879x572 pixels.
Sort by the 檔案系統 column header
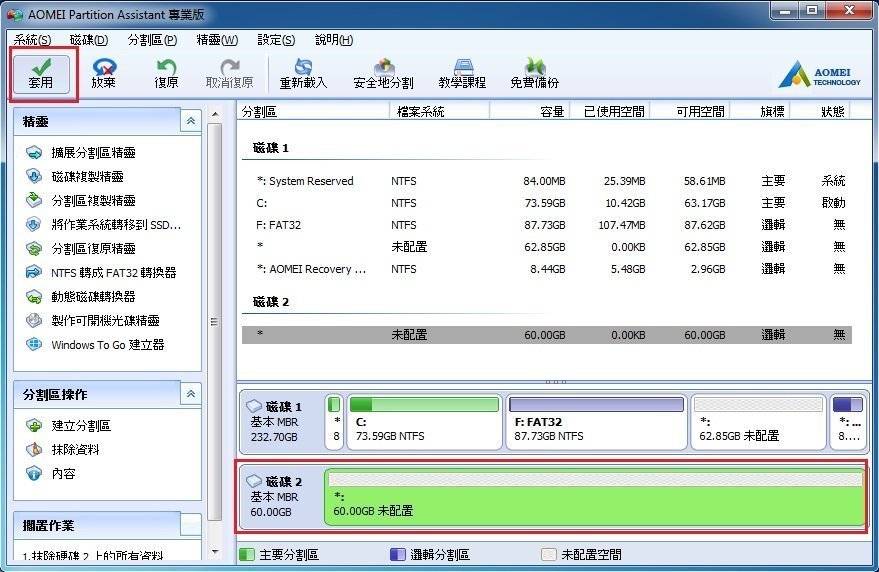click(x=440, y=112)
